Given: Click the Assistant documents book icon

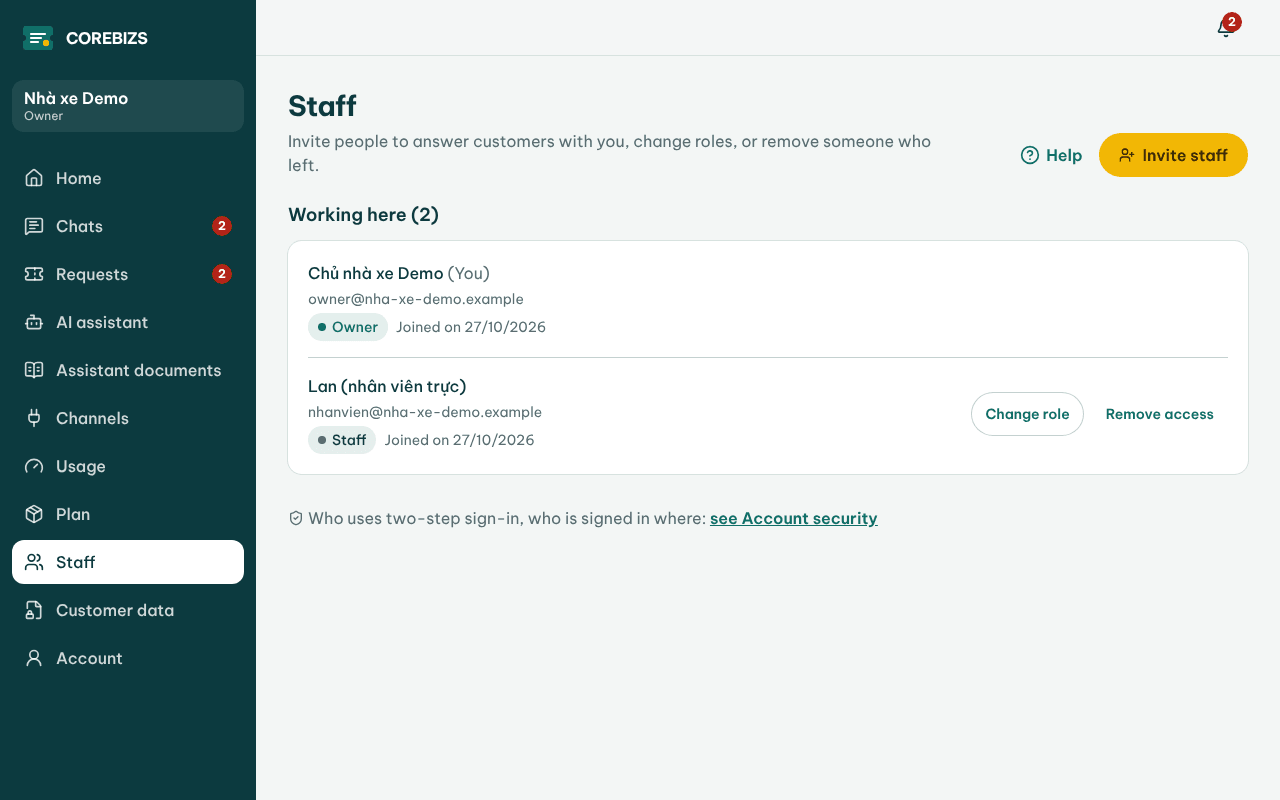Looking at the screenshot, I should [34, 370].
